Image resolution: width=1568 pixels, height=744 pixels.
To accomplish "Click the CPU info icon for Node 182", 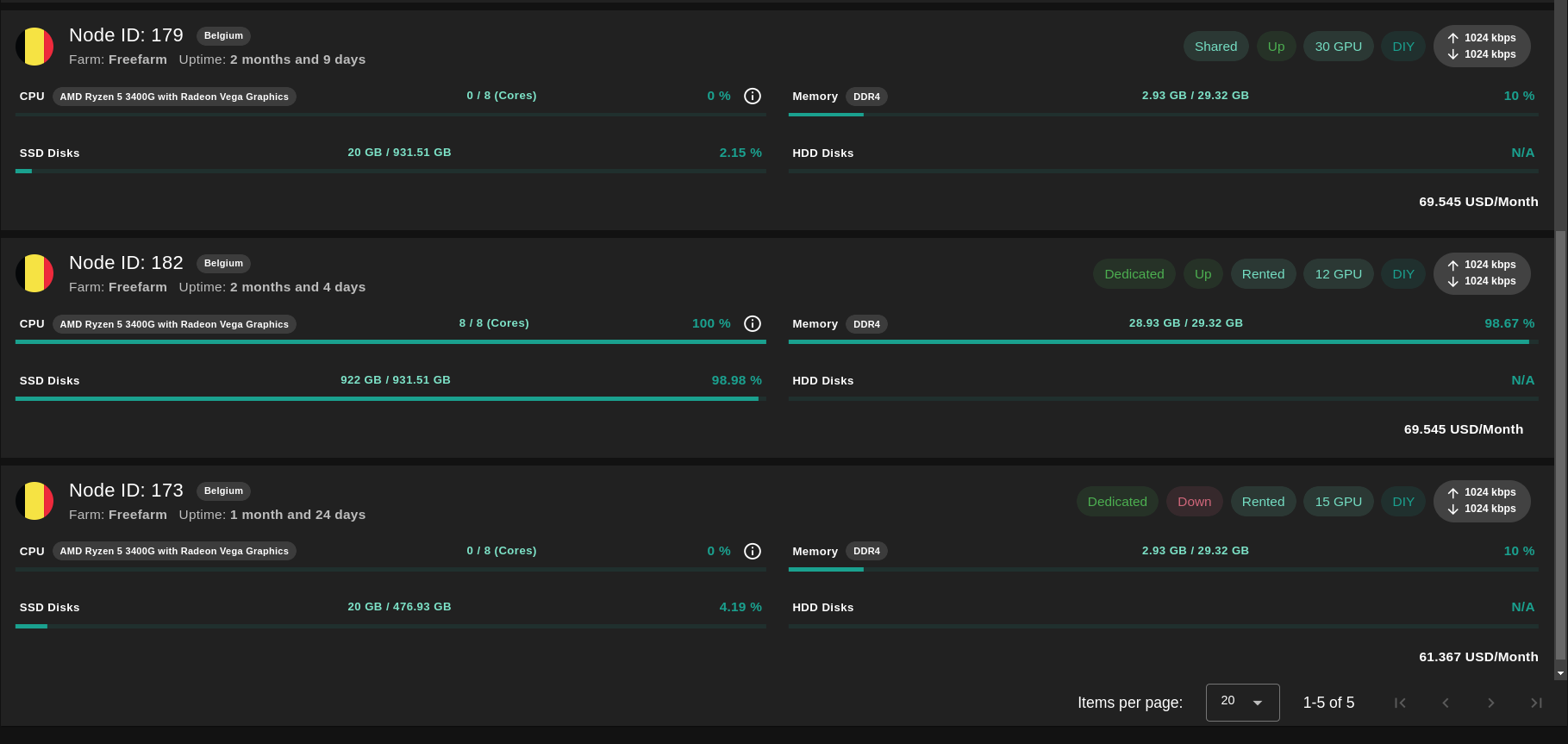I will [753, 323].
